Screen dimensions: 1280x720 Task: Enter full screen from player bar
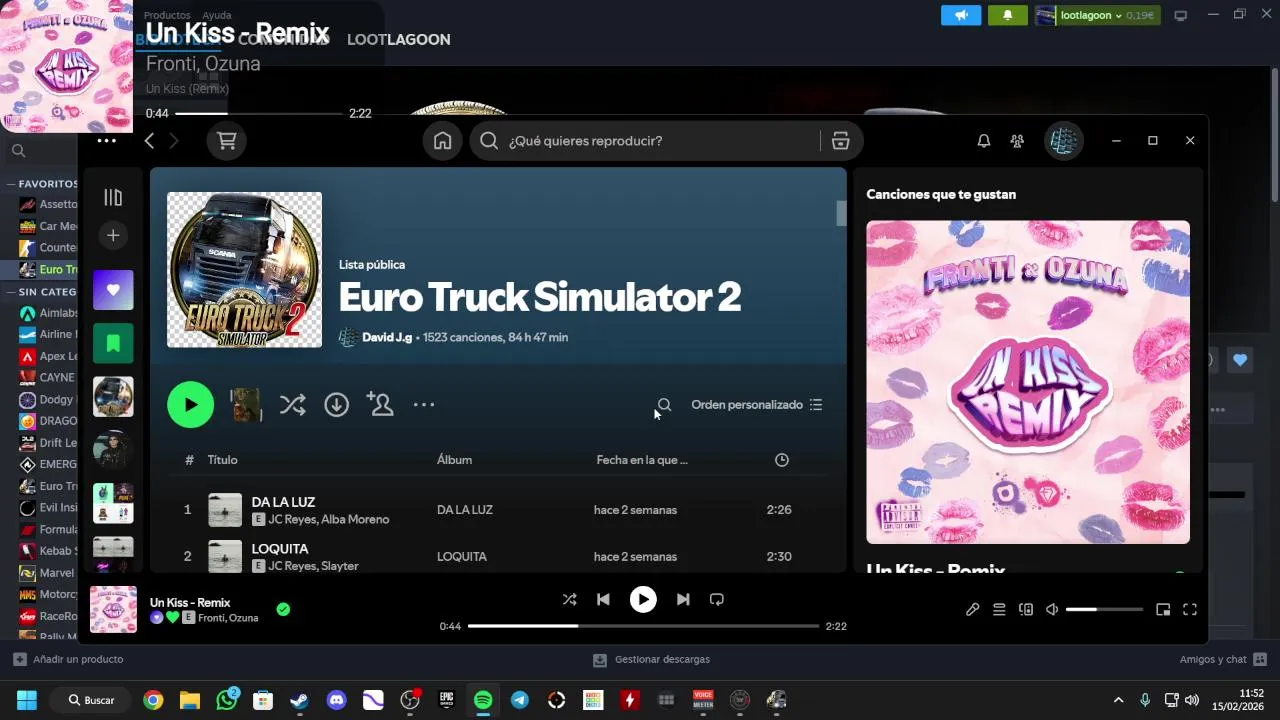pyautogui.click(x=1190, y=609)
